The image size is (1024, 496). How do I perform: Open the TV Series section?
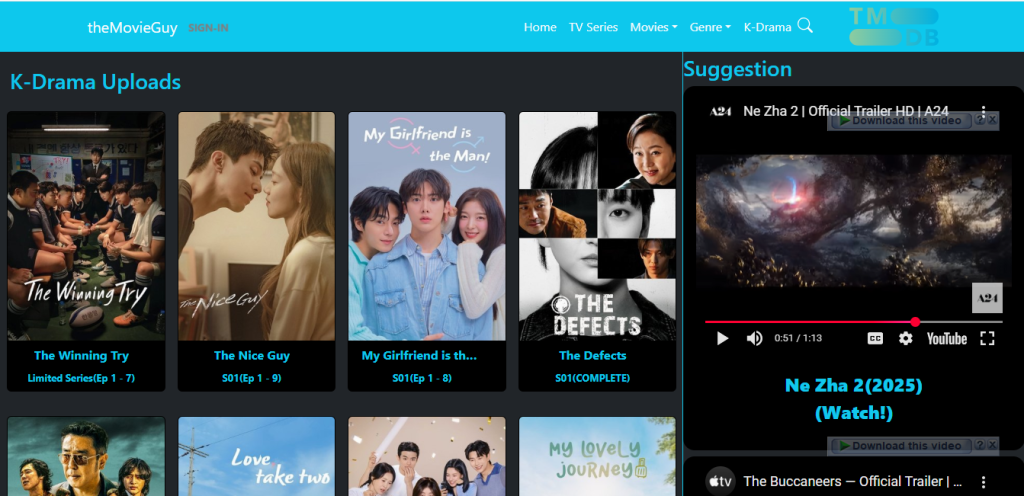tap(593, 27)
